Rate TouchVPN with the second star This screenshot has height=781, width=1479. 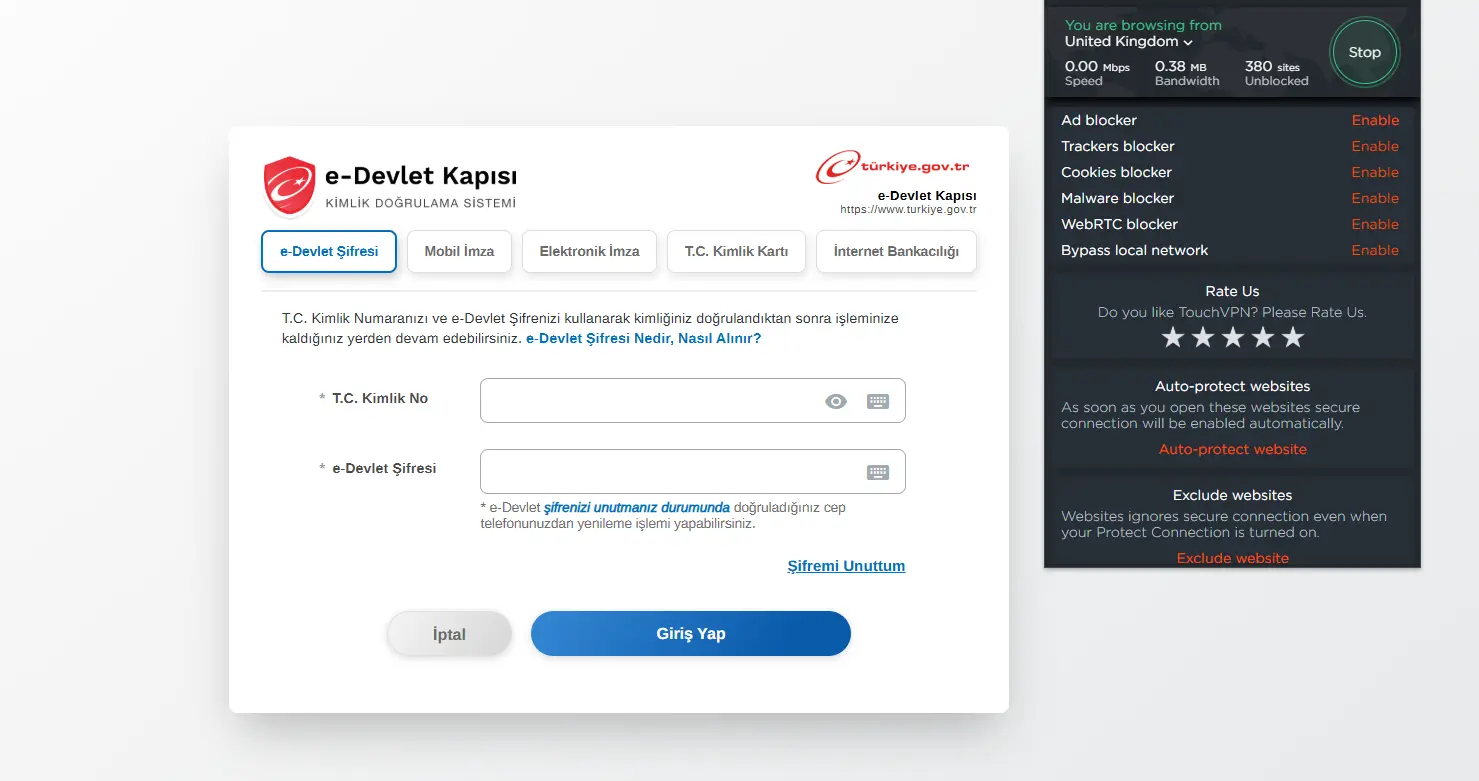(1203, 338)
